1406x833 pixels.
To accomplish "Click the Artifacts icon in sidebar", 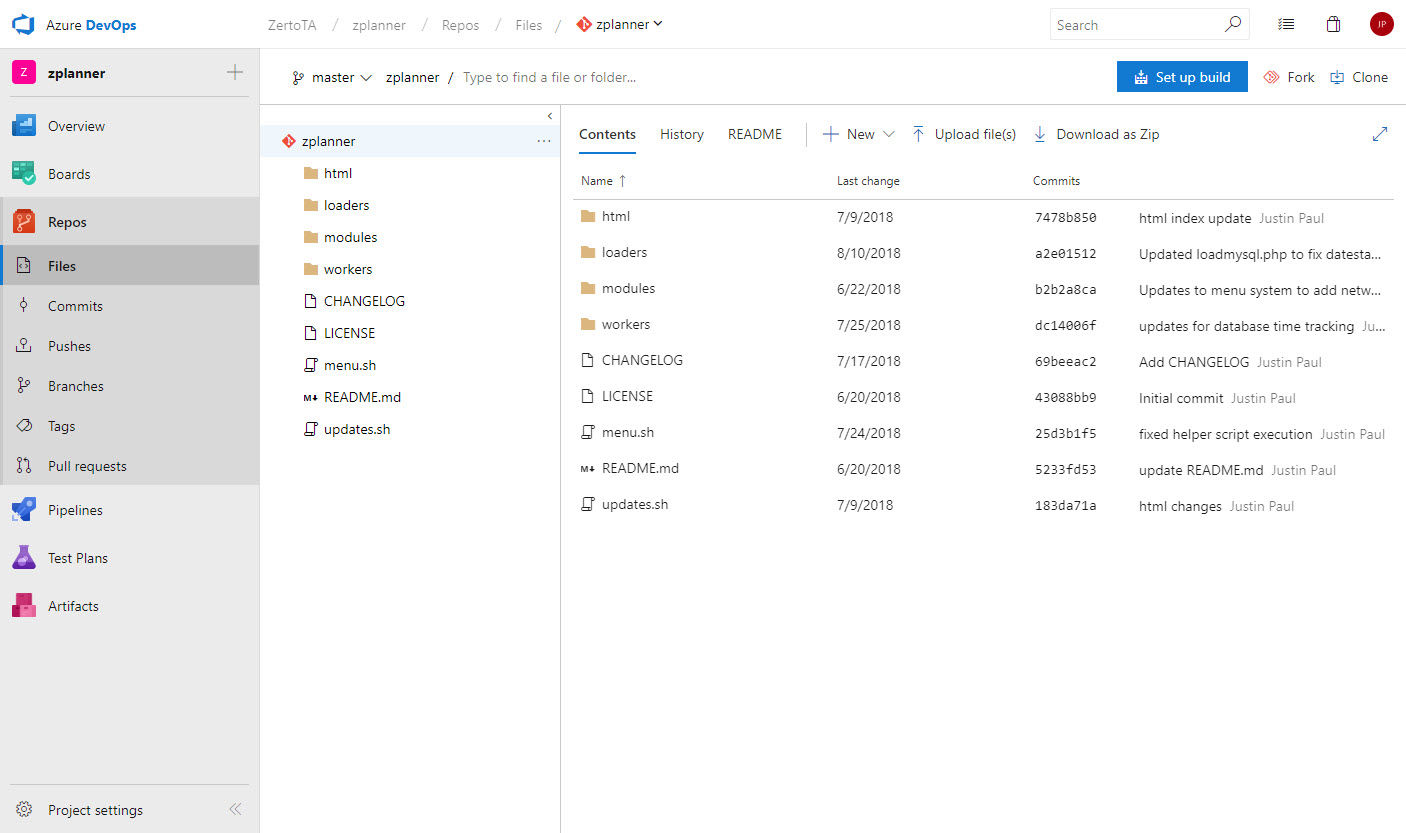I will coord(24,606).
